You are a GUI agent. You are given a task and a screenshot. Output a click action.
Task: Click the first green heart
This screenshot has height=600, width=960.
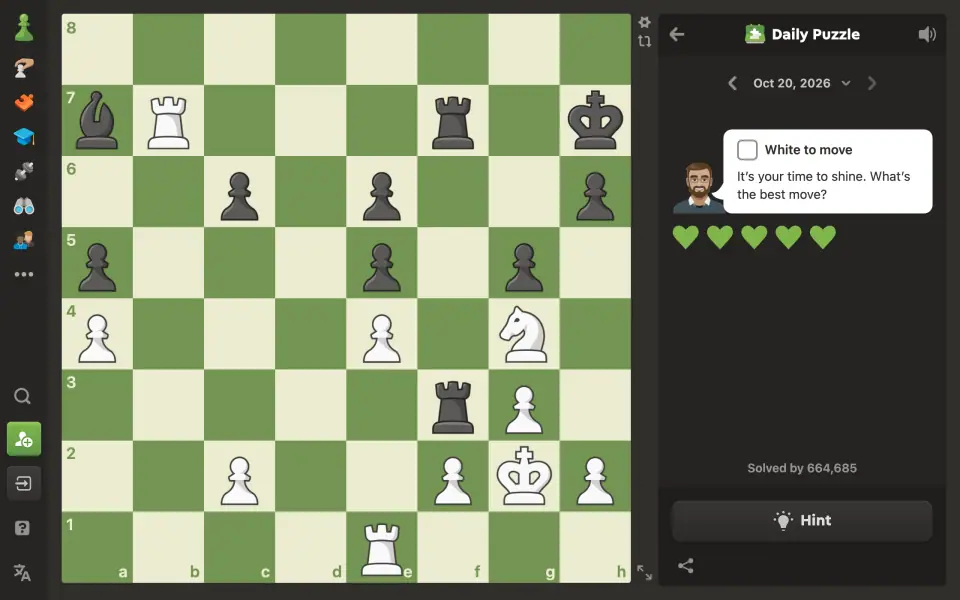[x=686, y=237]
